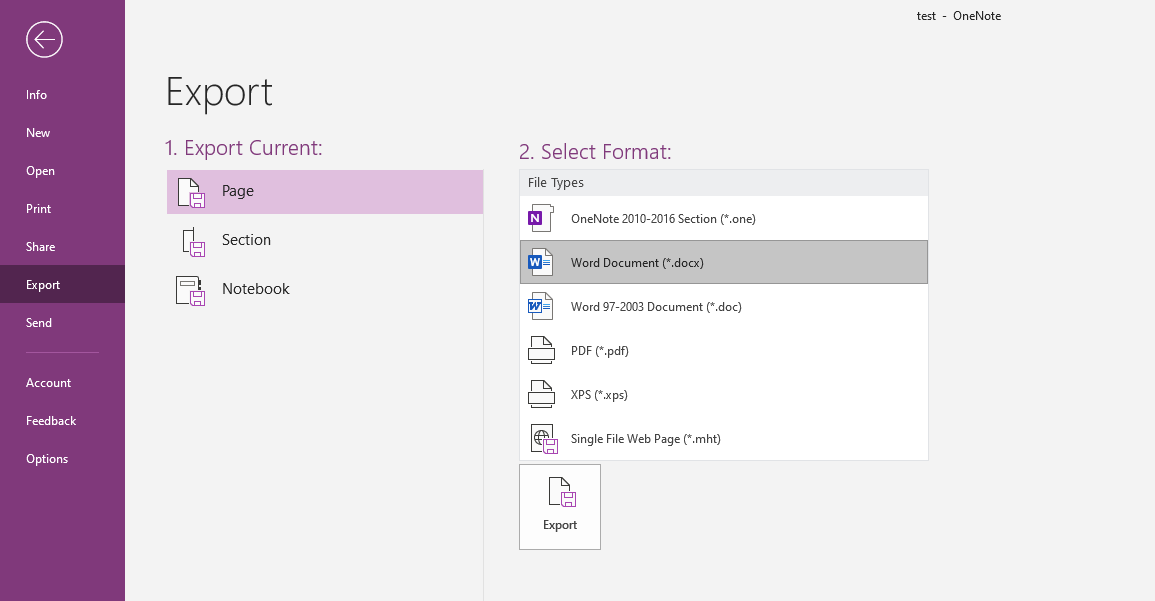Select 'XPS (*.xps)' format
The width and height of the screenshot is (1155, 601).
[x=723, y=395]
